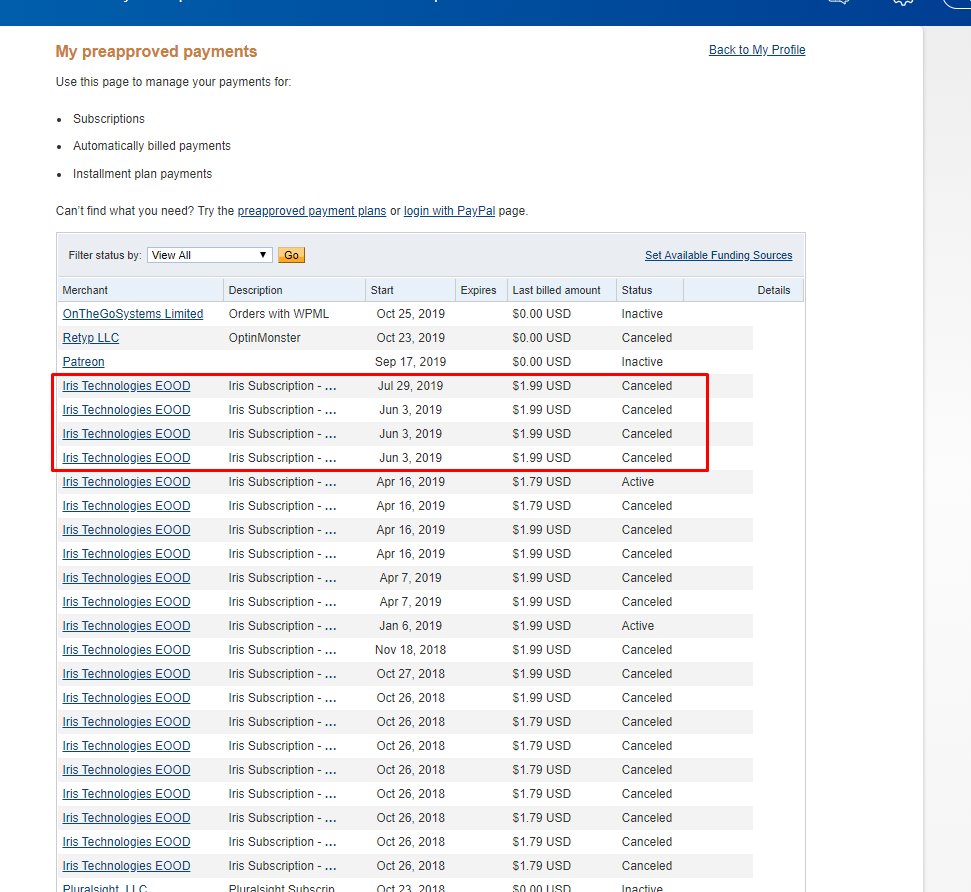This screenshot has height=892, width=971.
Task: Open the Patreon merchant link
Action: coord(83,362)
